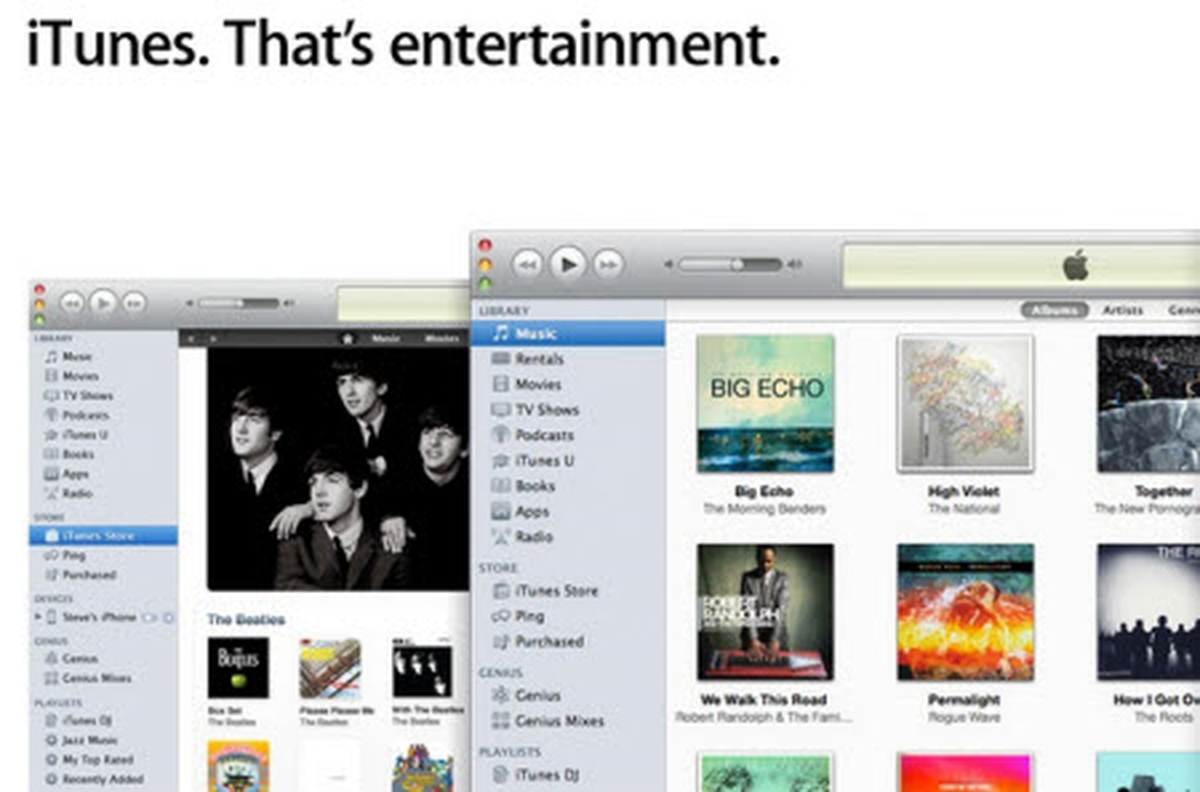Open the Big Echo album cover
The width and height of the screenshot is (1200, 792).
coord(765,403)
